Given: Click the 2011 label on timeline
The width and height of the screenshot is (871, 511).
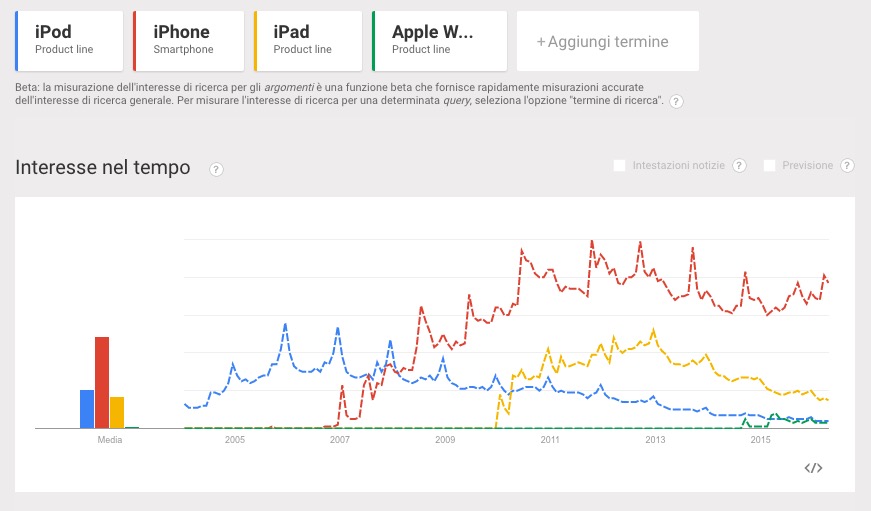Looking at the screenshot, I should pos(550,440).
